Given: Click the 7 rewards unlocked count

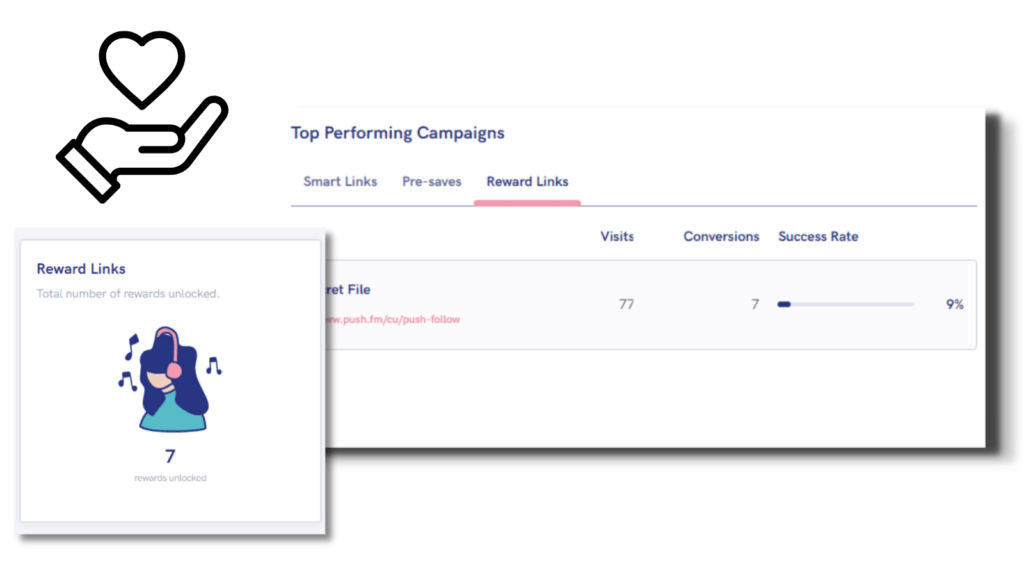Looking at the screenshot, I should (x=170, y=457).
